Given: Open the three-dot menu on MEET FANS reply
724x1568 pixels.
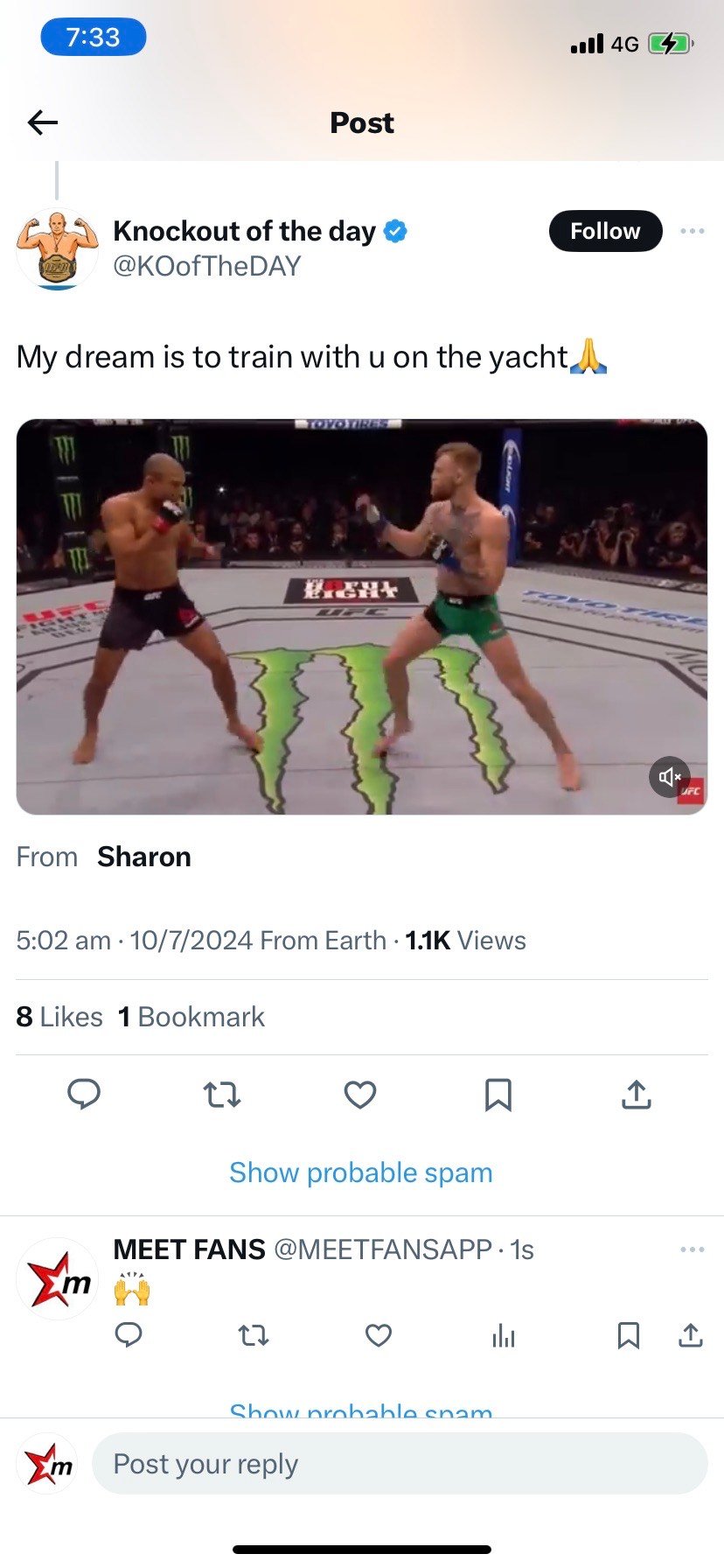Looking at the screenshot, I should tap(692, 1249).
